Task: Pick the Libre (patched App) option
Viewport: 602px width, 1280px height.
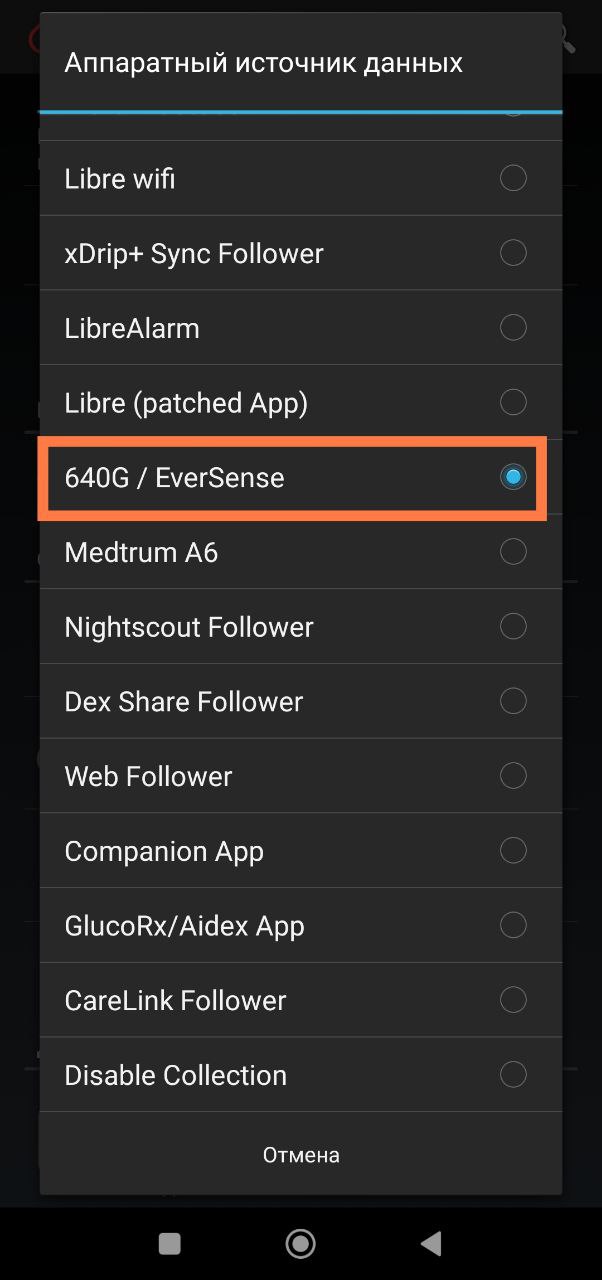Action: [513, 403]
